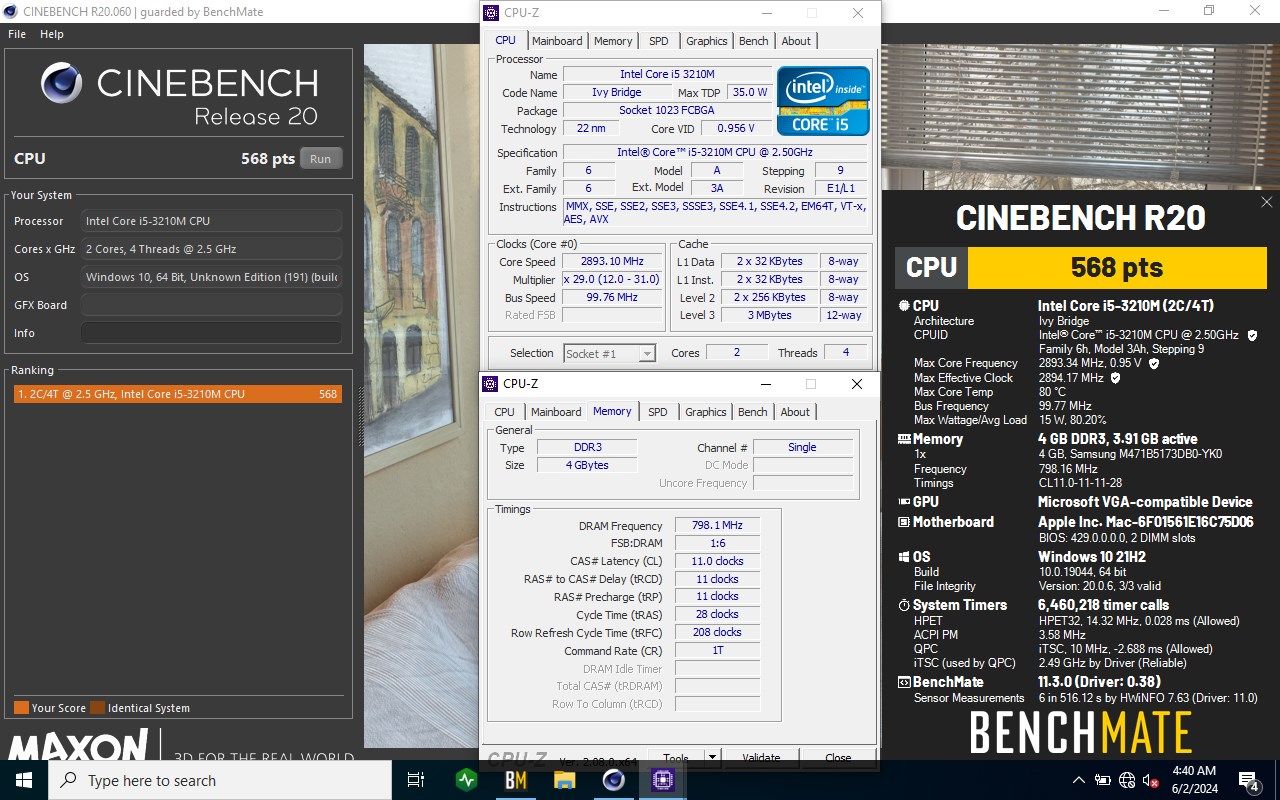Switch to the CPU tab in lower CPU-Z window

505,412
